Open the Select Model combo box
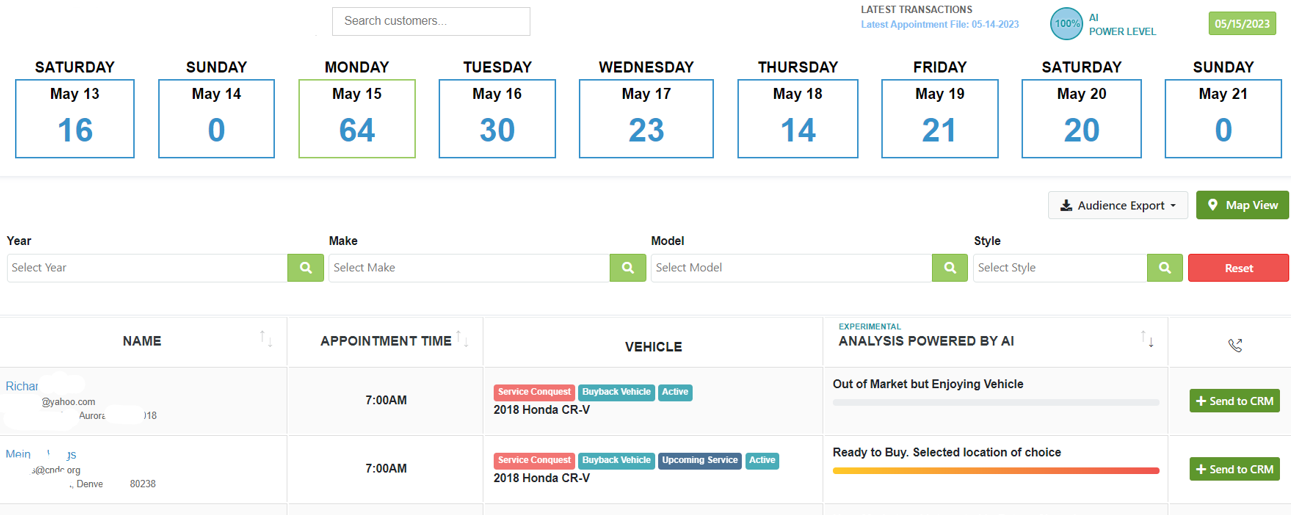 point(791,268)
